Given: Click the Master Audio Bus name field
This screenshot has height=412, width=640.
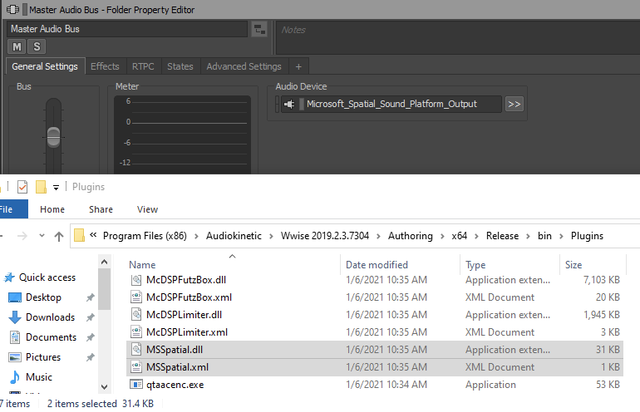Looking at the screenshot, I should point(127,29).
